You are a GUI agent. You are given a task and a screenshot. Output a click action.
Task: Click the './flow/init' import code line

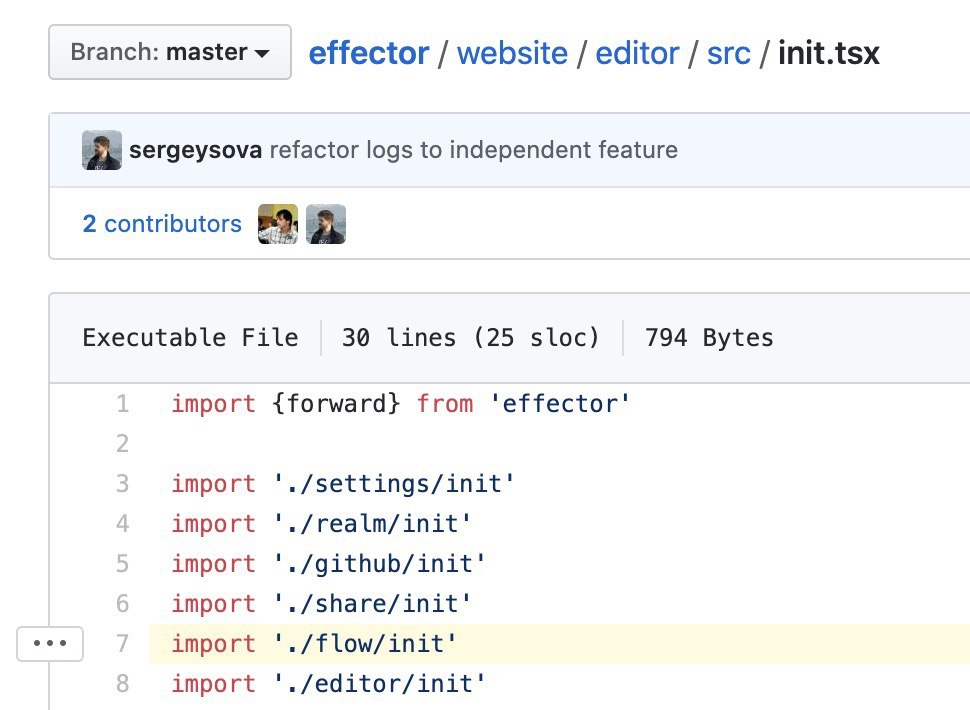pyautogui.click(x=314, y=644)
